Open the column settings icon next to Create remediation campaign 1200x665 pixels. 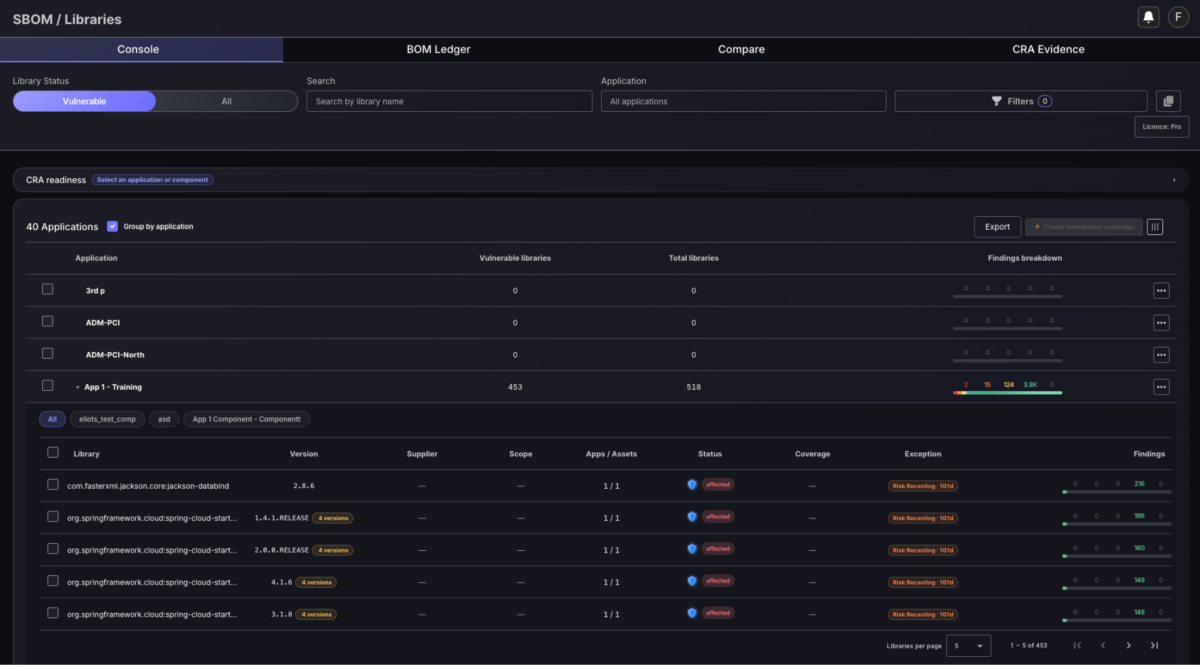click(1155, 227)
